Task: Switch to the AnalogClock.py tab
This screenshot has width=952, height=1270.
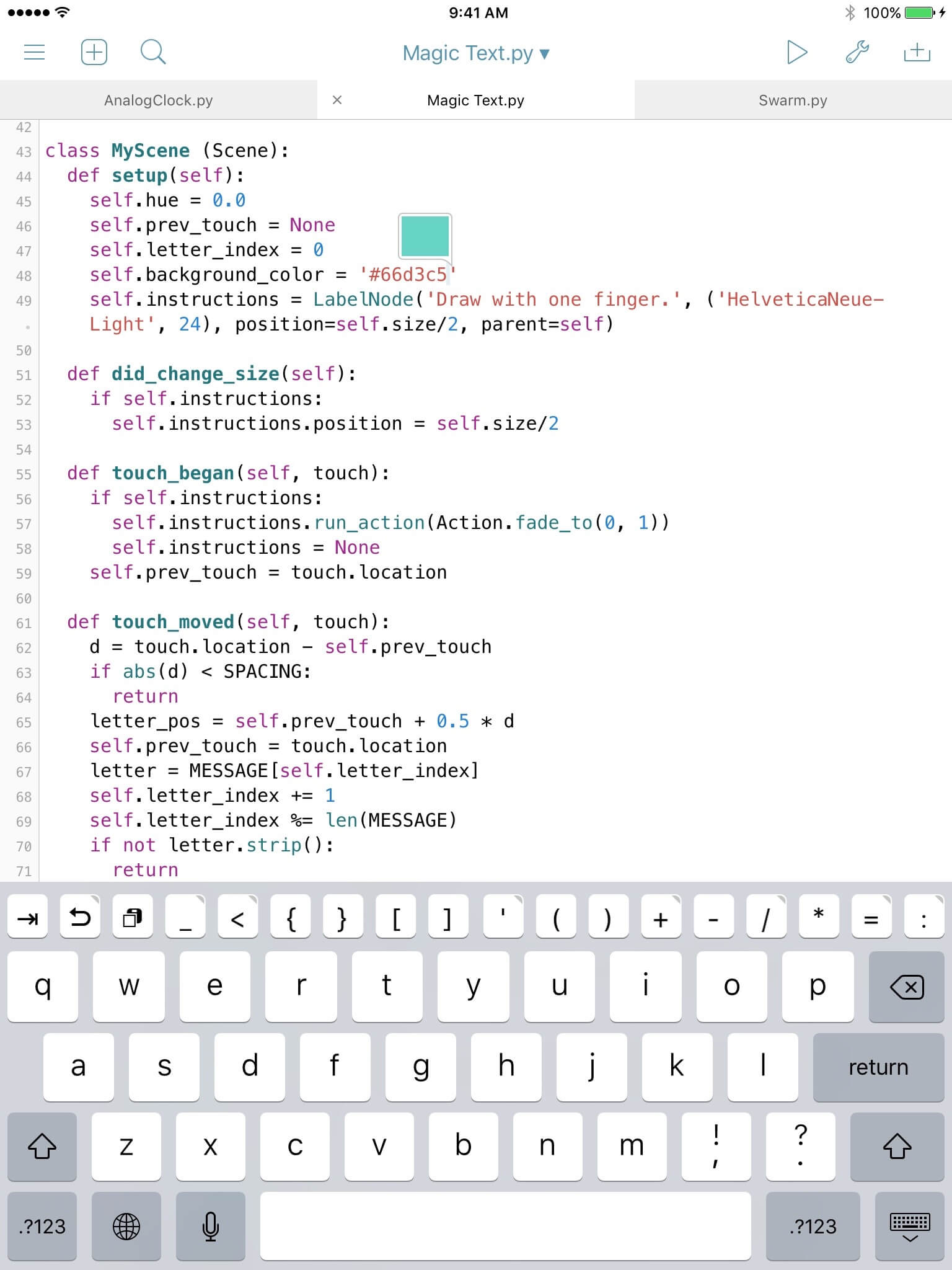Action: tap(159, 100)
